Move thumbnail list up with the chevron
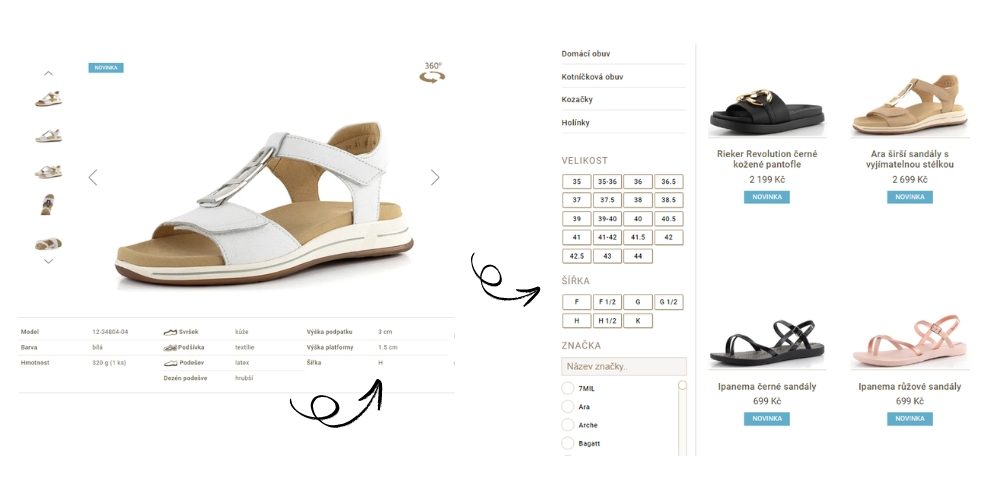The image size is (1000, 500). (x=48, y=73)
